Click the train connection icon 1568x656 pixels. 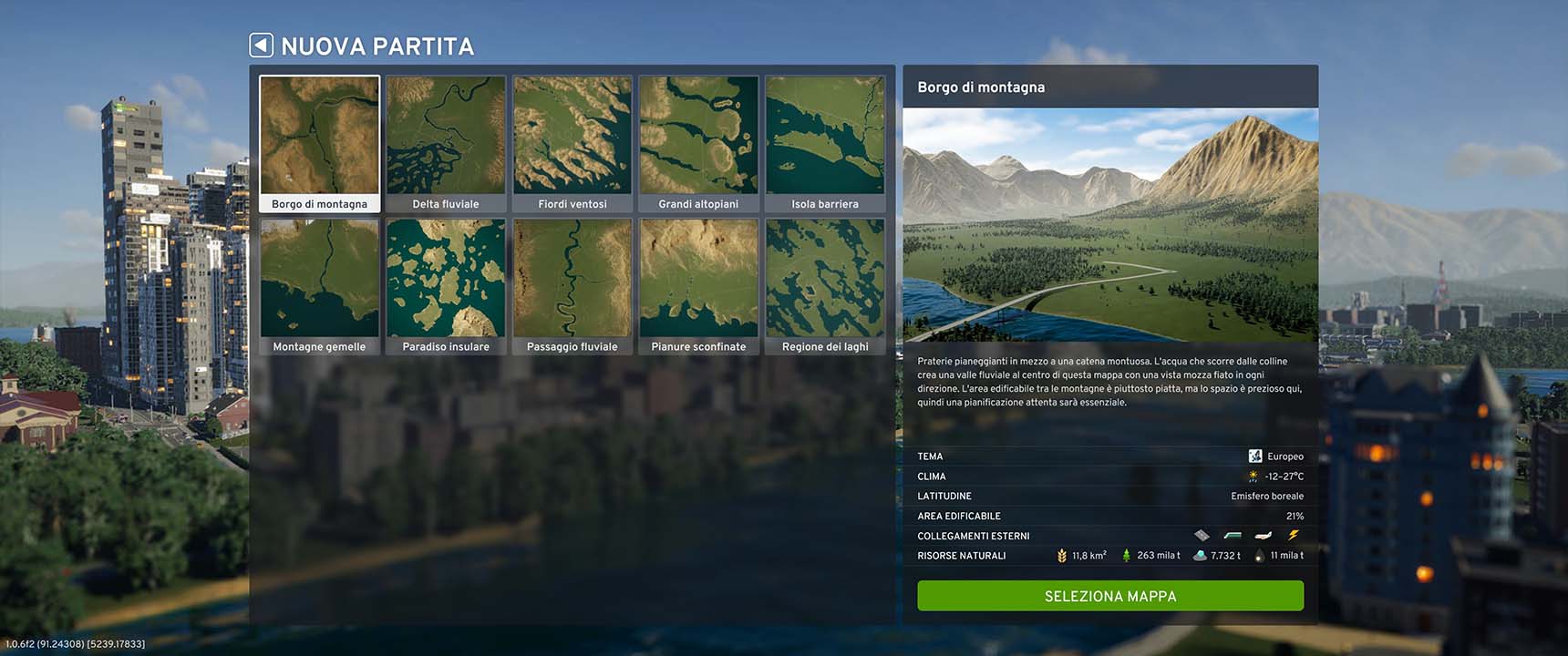(1233, 536)
